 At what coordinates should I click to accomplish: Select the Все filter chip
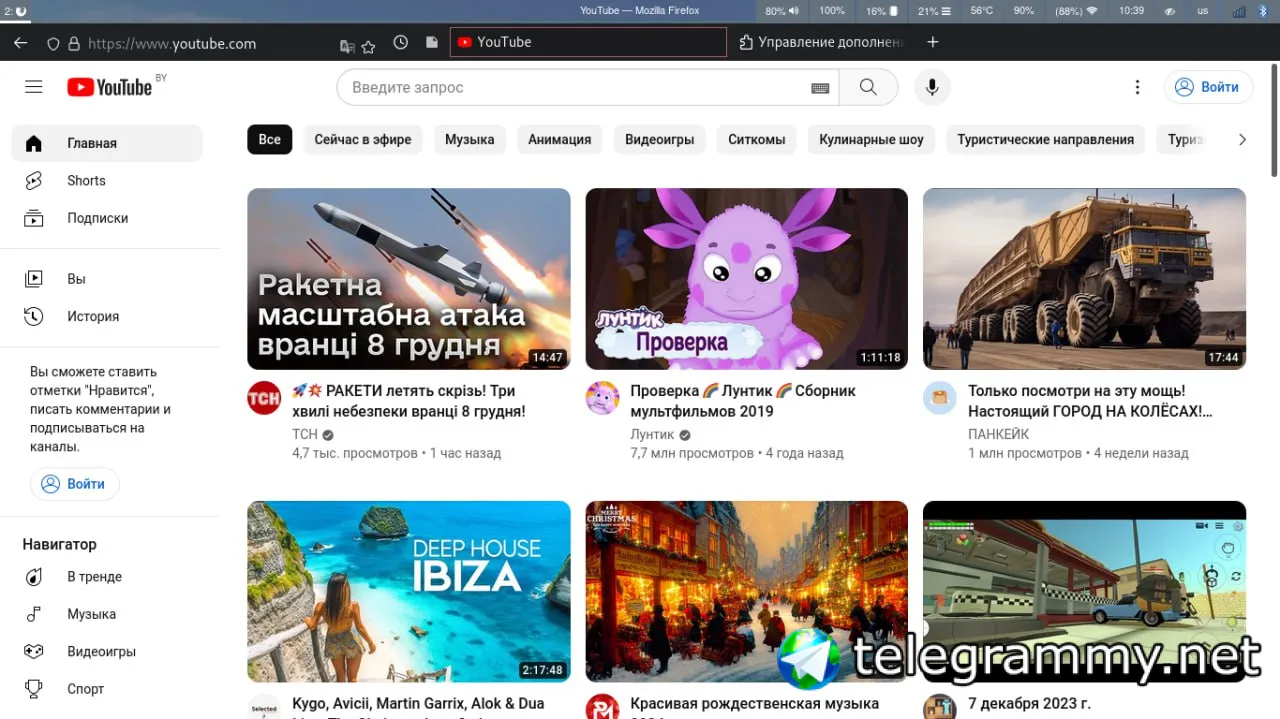270,139
